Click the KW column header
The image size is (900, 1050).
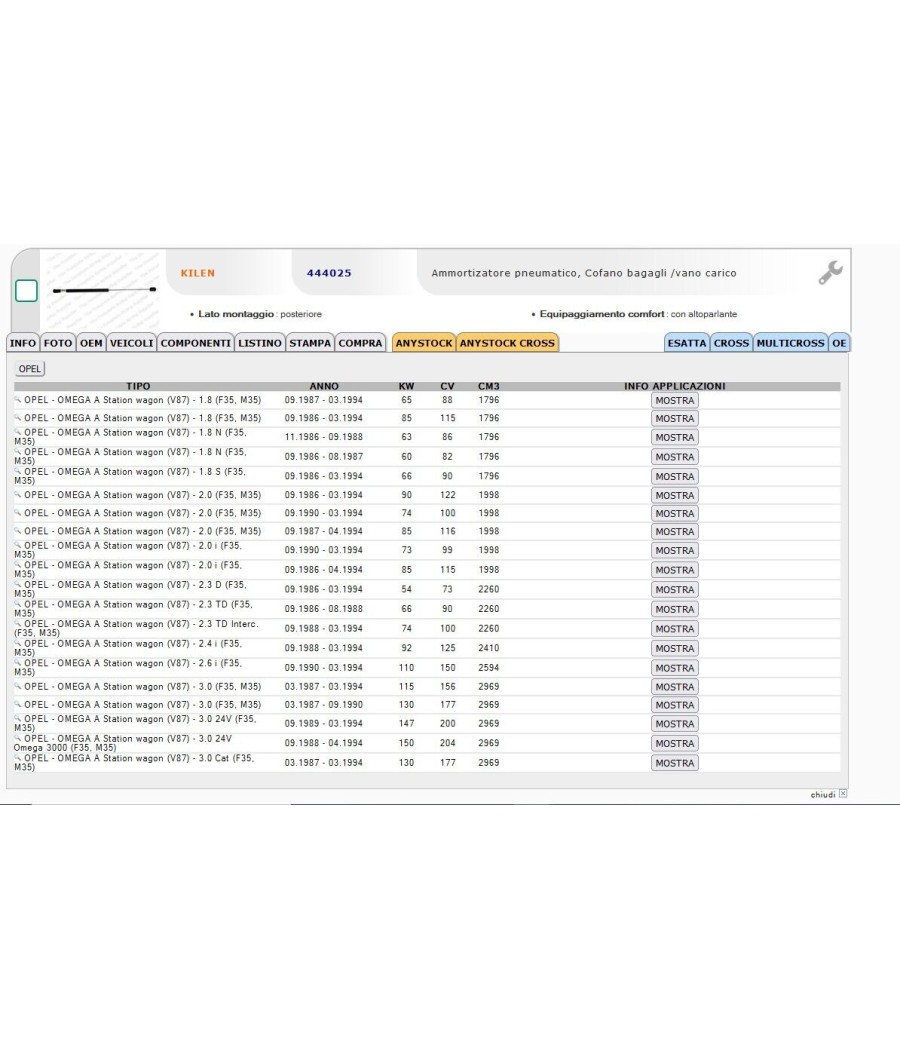click(406, 386)
